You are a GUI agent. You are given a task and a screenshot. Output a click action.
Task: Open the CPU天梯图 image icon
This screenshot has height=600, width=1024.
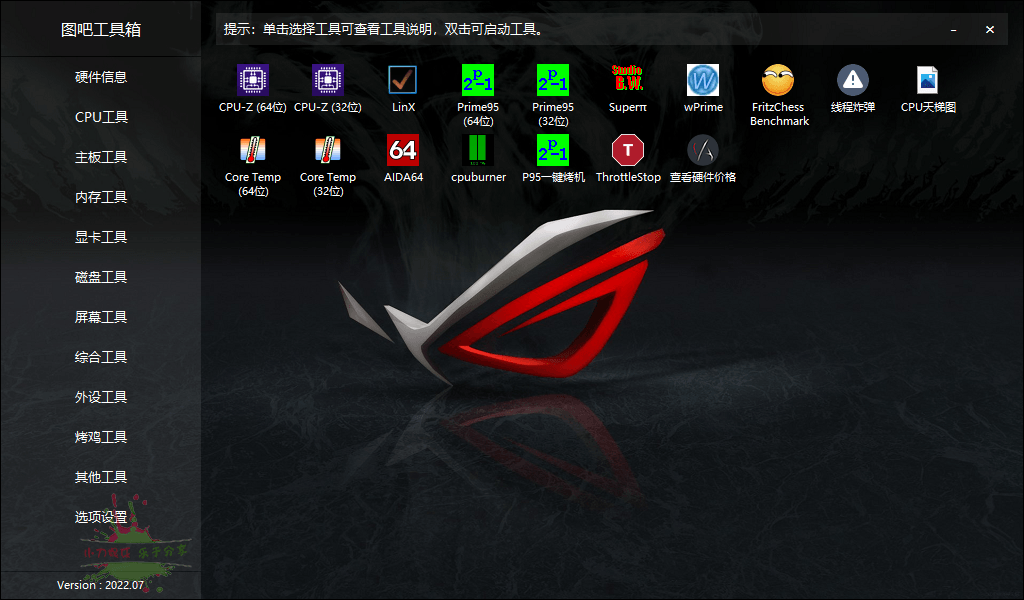(928, 80)
